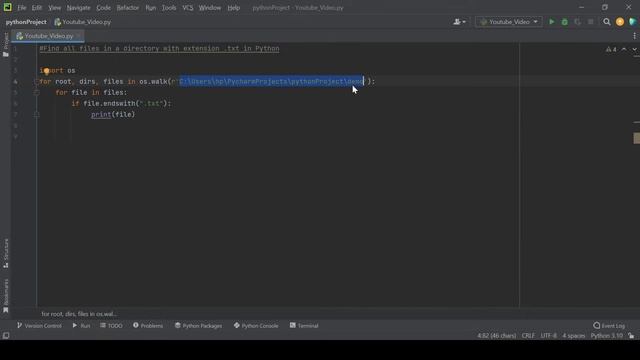Open the TODO tool window
Viewport: 640px width, 360px height.
point(111,326)
